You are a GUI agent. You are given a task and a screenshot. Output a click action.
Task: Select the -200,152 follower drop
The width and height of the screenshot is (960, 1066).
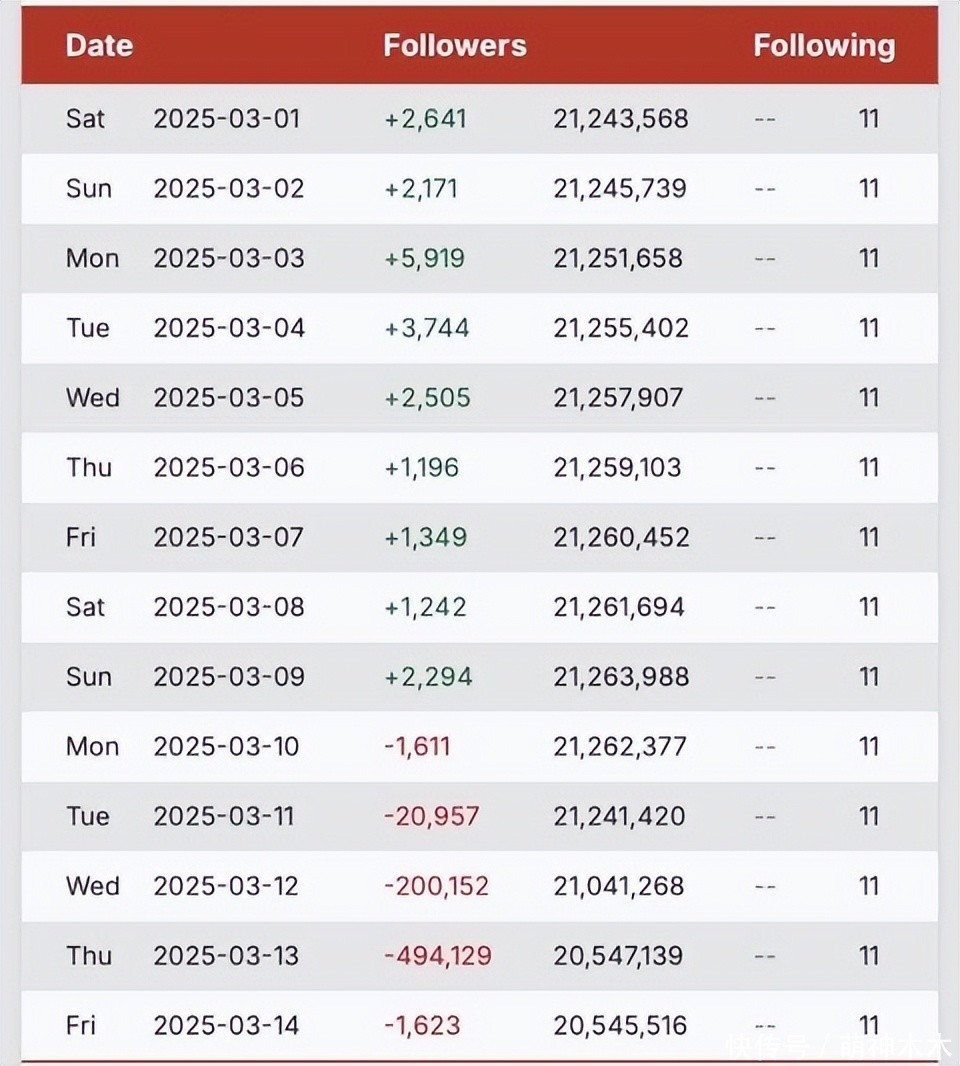point(436,887)
